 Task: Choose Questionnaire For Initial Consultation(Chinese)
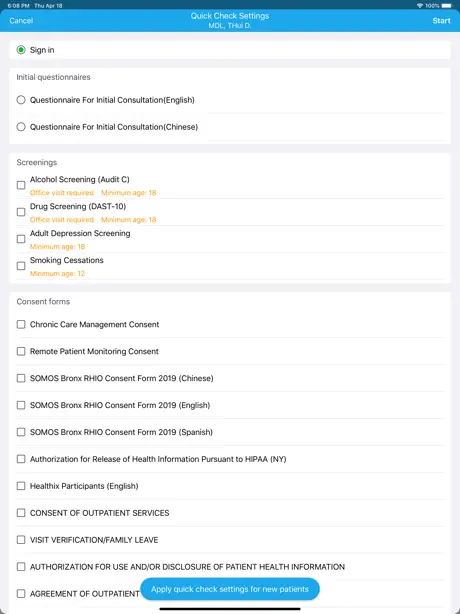[x=21, y=127]
